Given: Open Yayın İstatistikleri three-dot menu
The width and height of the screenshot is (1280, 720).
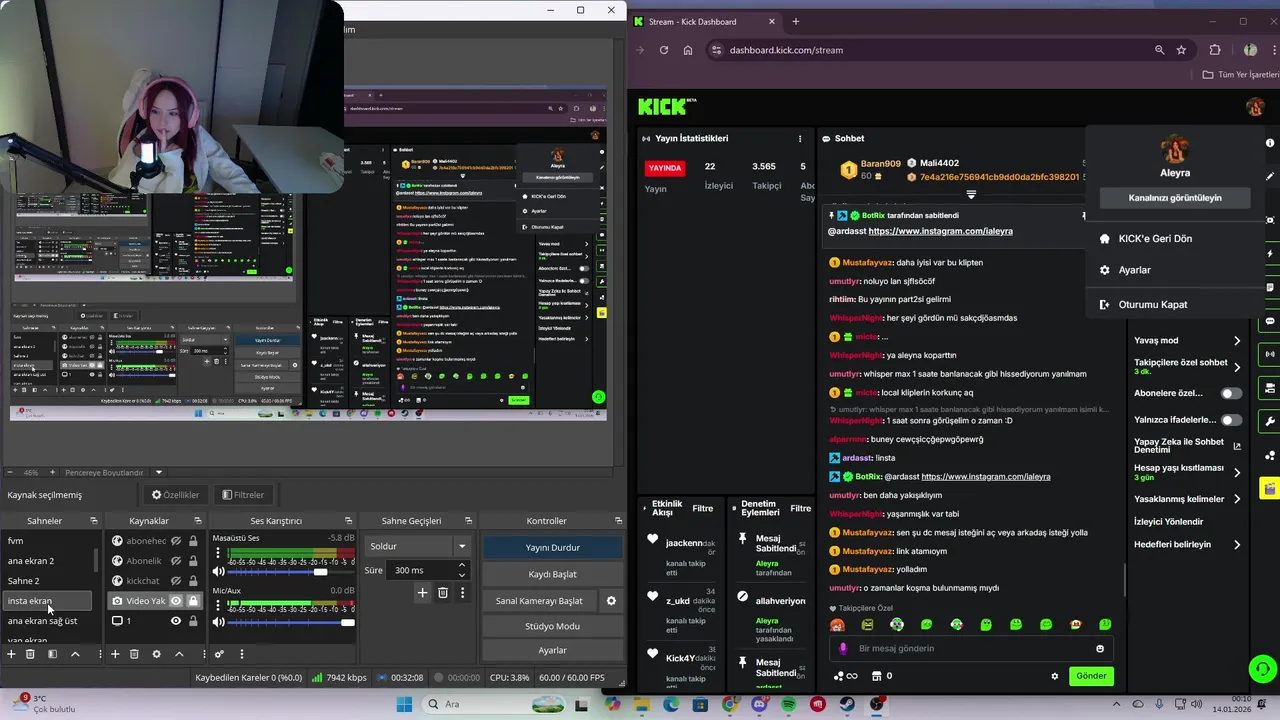Looking at the screenshot, I should coord(800,139).
